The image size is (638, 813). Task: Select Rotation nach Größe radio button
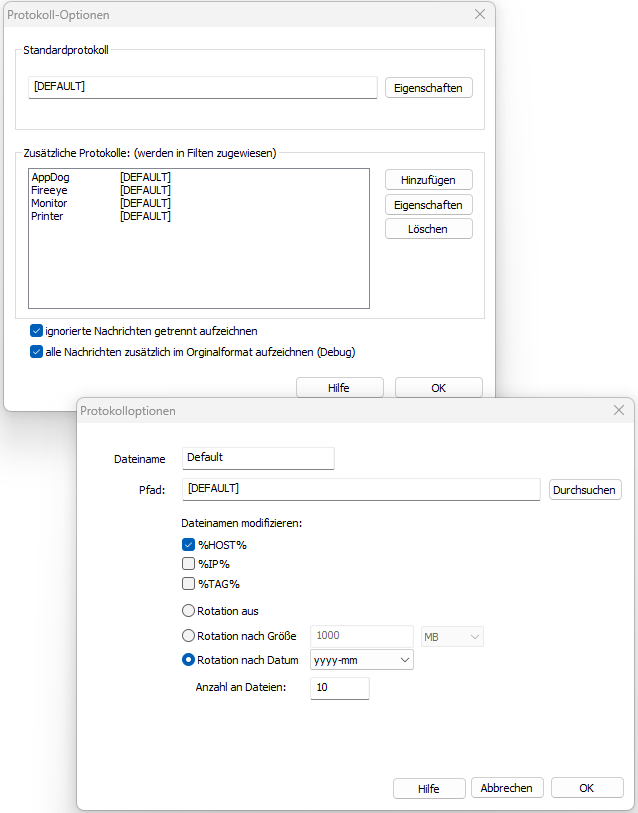[188, 636]
